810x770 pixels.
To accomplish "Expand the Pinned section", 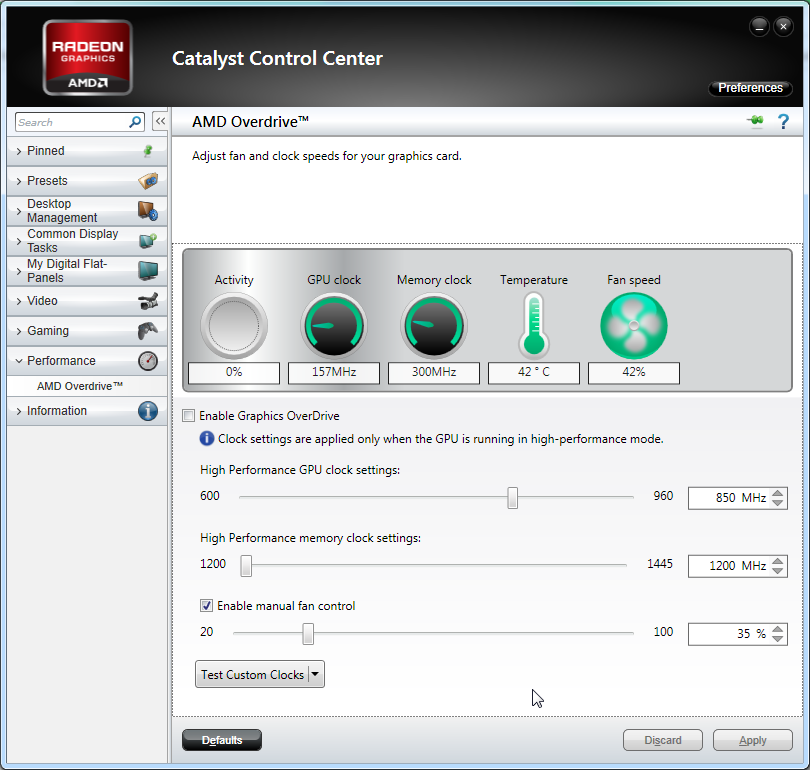I will point(19,151).
